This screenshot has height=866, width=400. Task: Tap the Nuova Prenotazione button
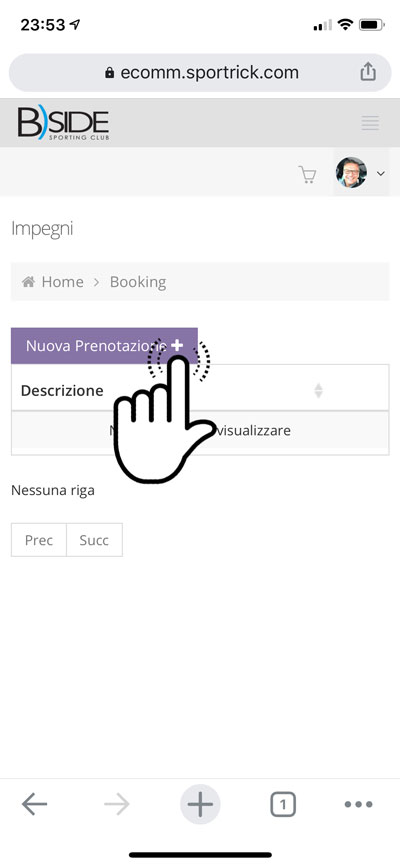click(x=104, y=346)
